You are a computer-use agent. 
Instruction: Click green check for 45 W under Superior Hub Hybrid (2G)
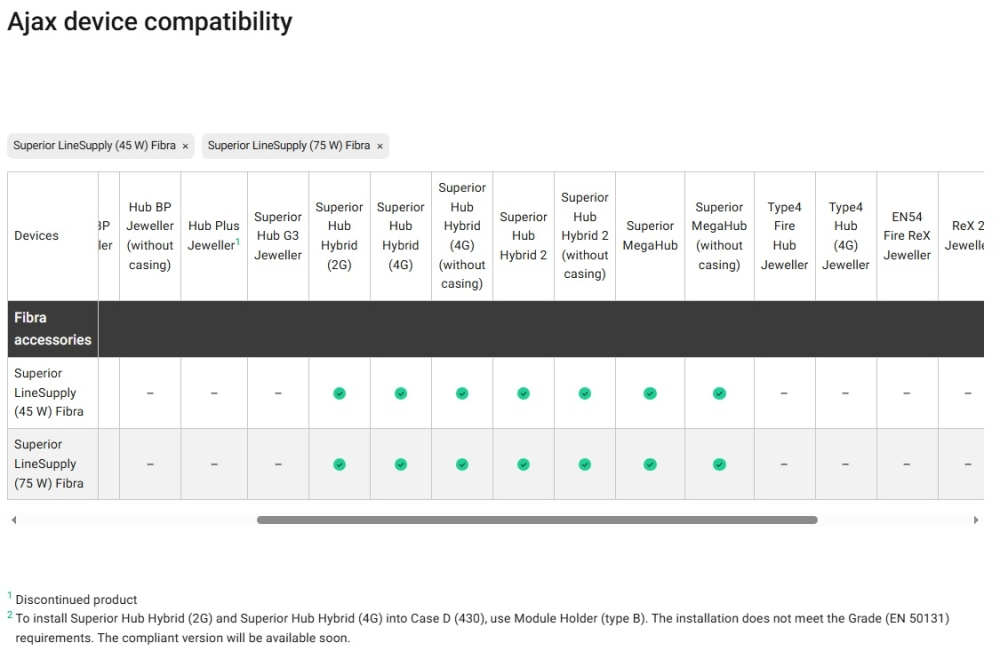[x=339, y=394]
